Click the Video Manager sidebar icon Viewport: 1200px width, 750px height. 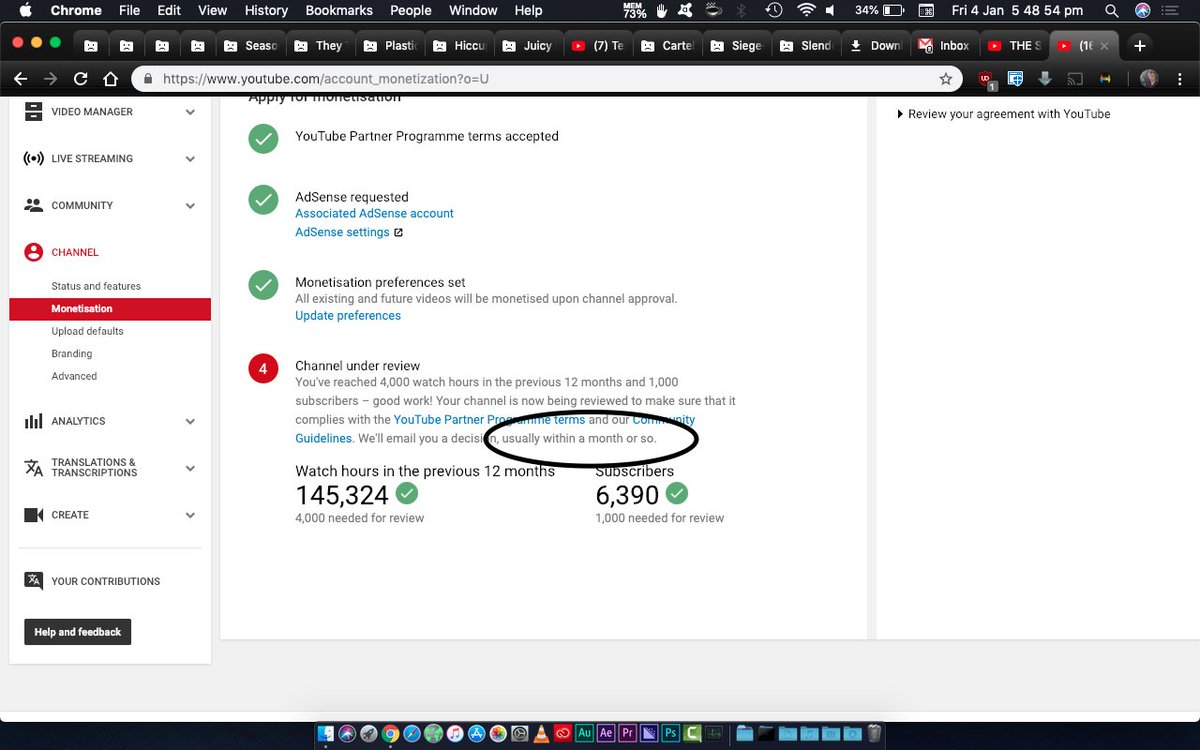(x=33, y=112)
